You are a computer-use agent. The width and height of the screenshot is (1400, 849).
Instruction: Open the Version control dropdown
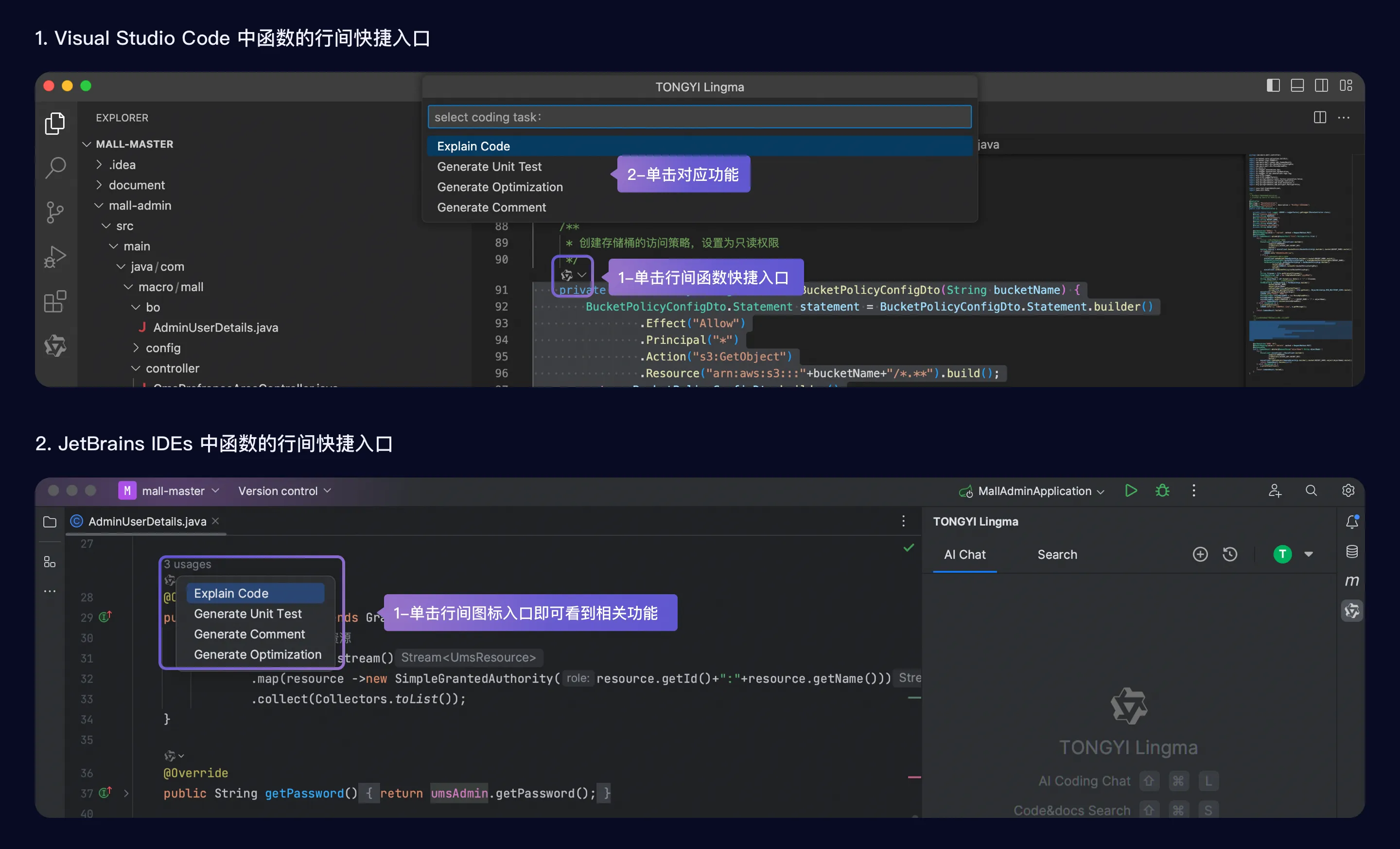[284, 491]
